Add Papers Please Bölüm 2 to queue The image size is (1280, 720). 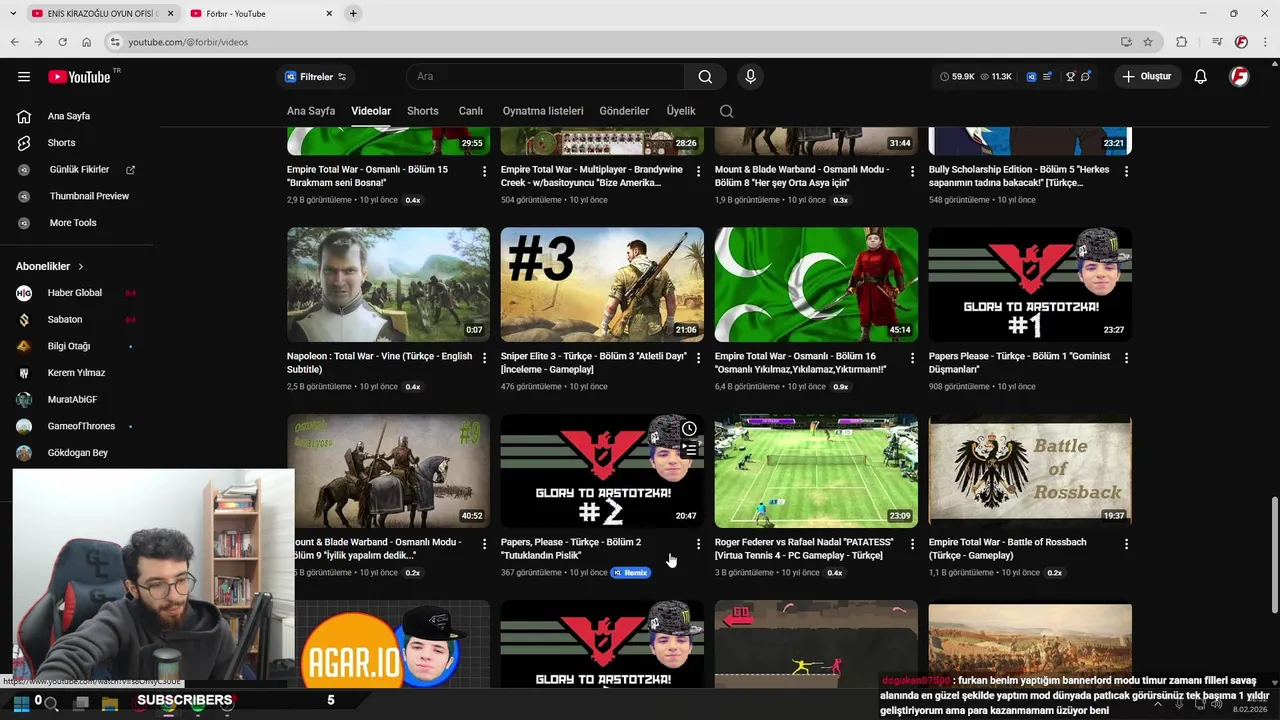click(689, 450)
